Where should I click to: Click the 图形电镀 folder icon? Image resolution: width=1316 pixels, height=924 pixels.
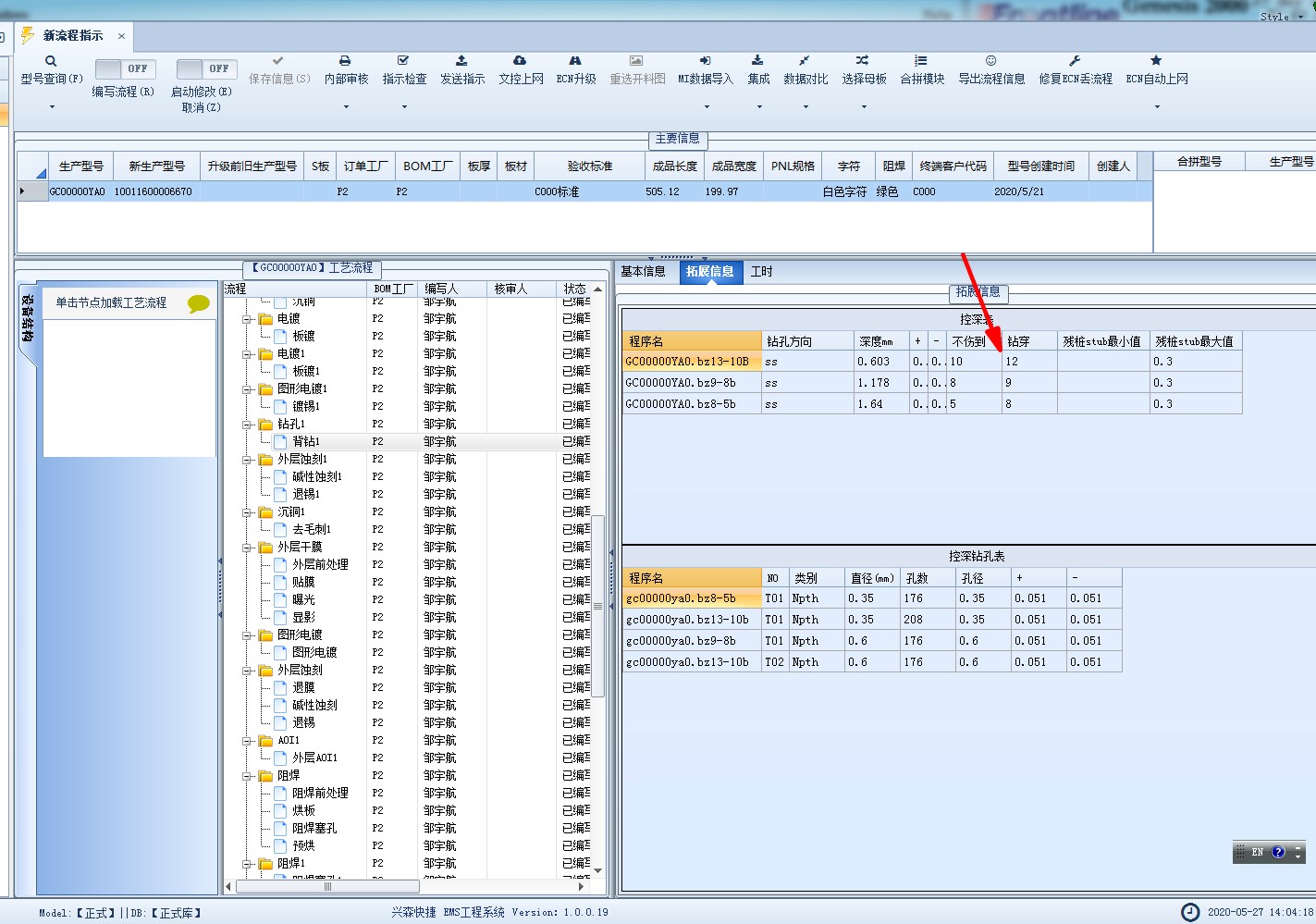[265, 635]
